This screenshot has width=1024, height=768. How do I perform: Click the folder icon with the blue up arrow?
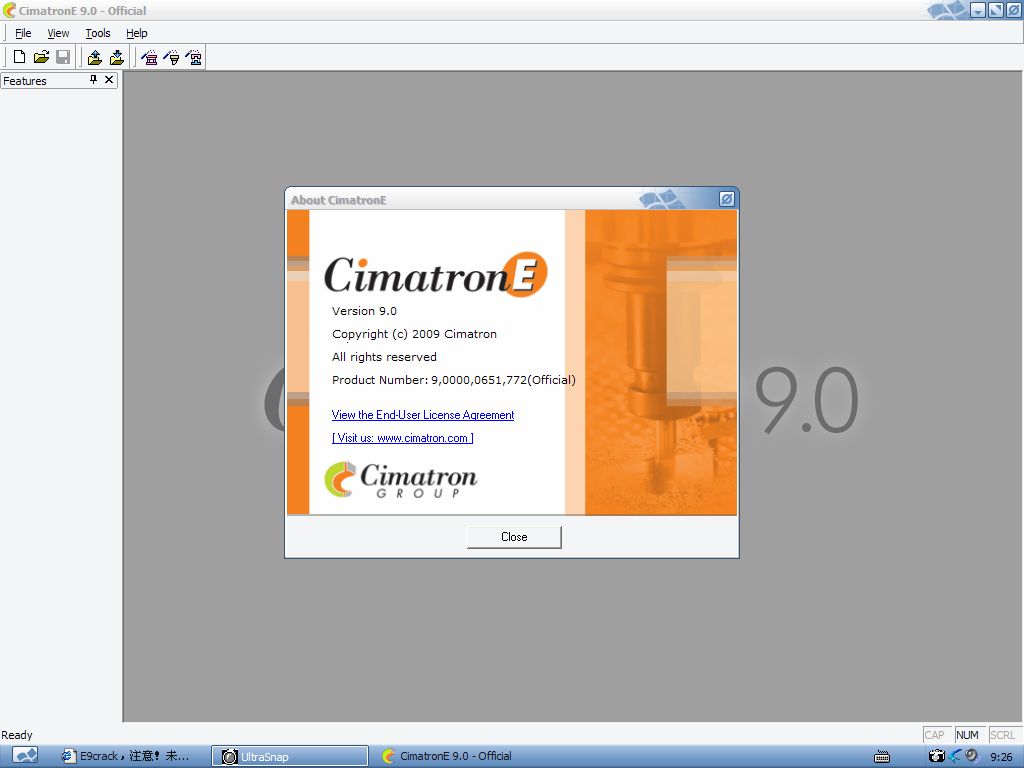(95, 57)
